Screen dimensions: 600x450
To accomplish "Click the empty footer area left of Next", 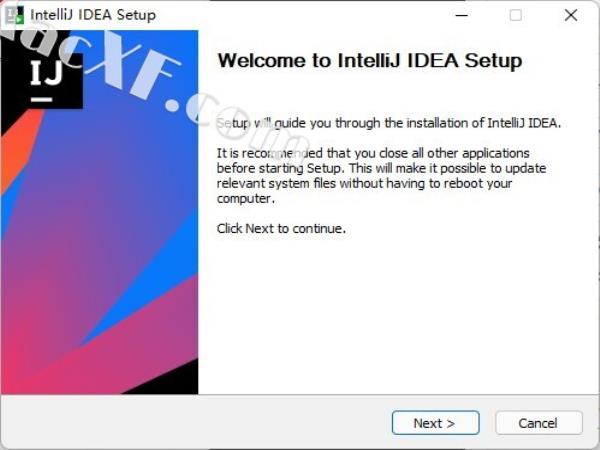I will coord(195,423).
